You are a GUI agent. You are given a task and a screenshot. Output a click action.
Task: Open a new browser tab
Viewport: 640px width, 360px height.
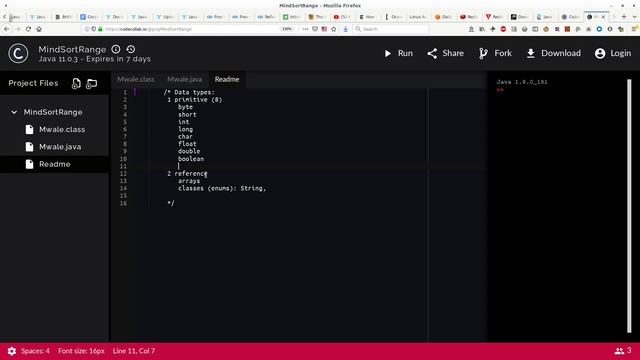tap(624, 17)
